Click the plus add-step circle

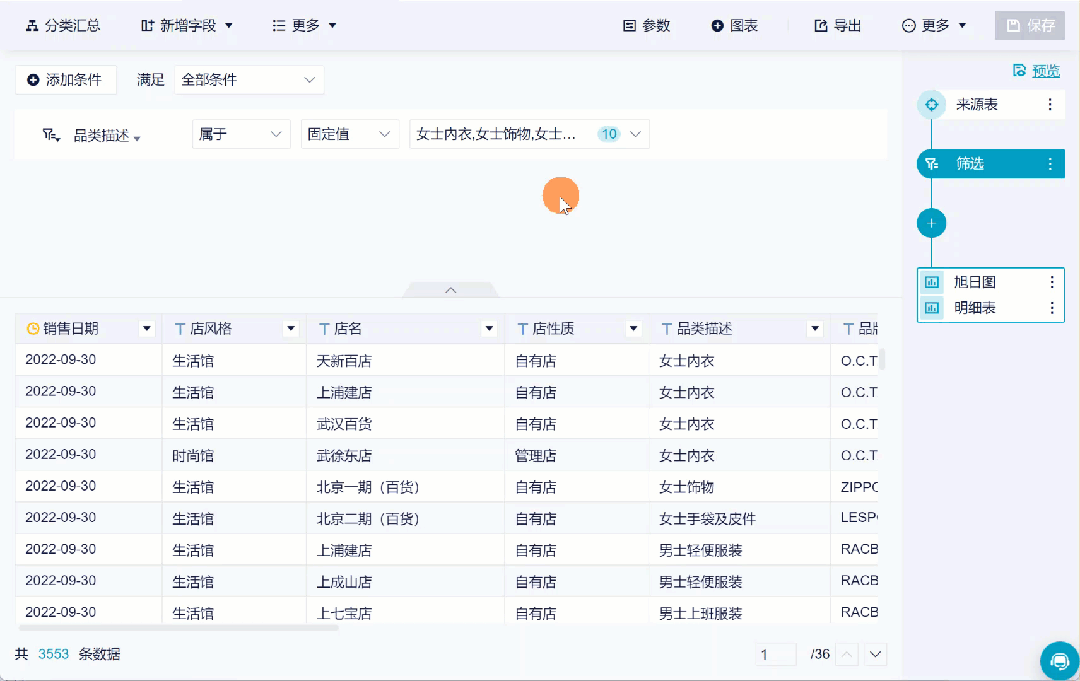931,223
